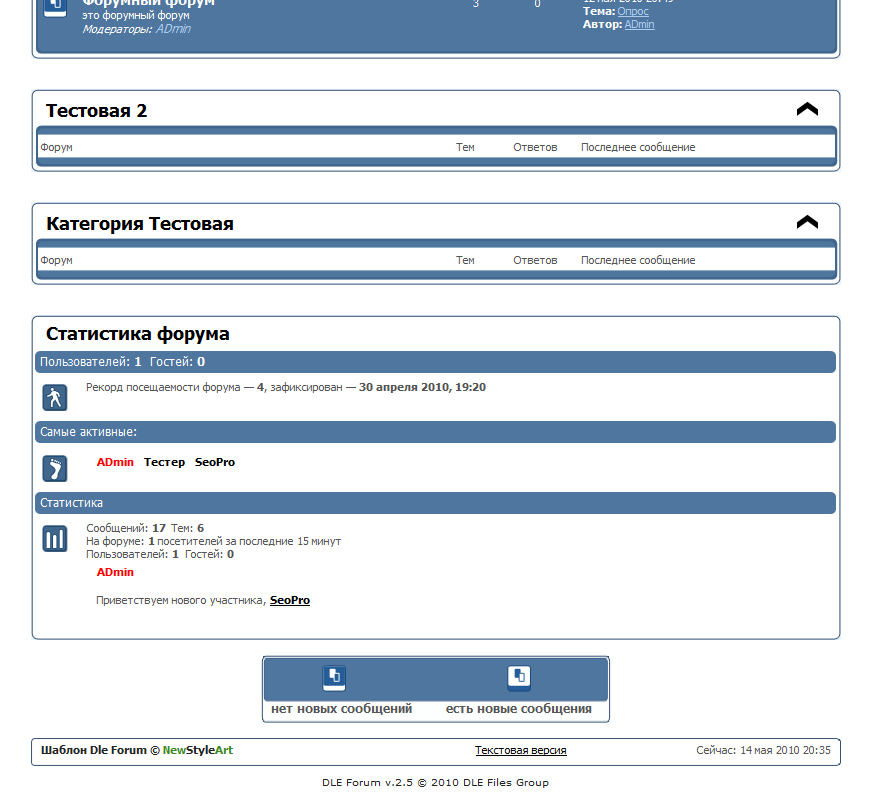Click the 'Тестовая 2' category title
Image resolution: width=881 pixels, height=797 pixels.
coord(97,111)
